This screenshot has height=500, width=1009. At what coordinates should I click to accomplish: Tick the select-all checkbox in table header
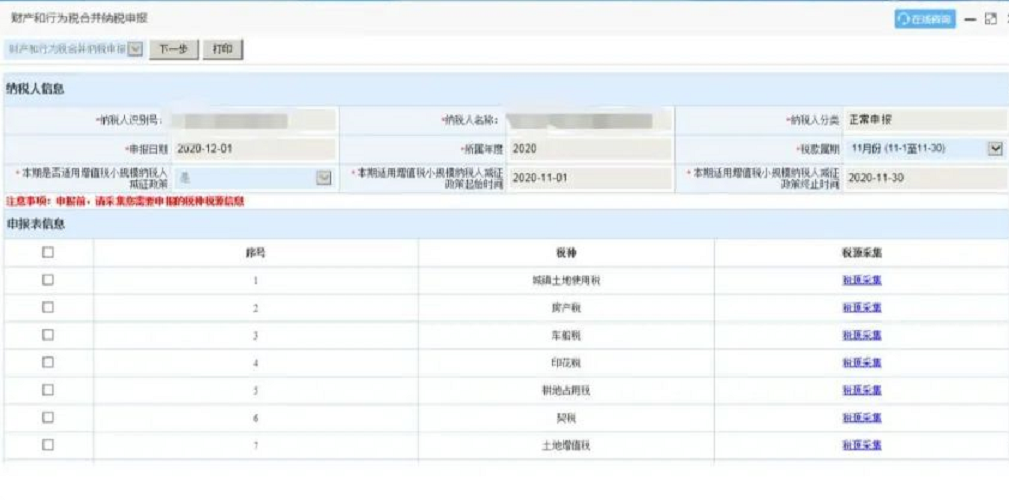coord(48,253)
